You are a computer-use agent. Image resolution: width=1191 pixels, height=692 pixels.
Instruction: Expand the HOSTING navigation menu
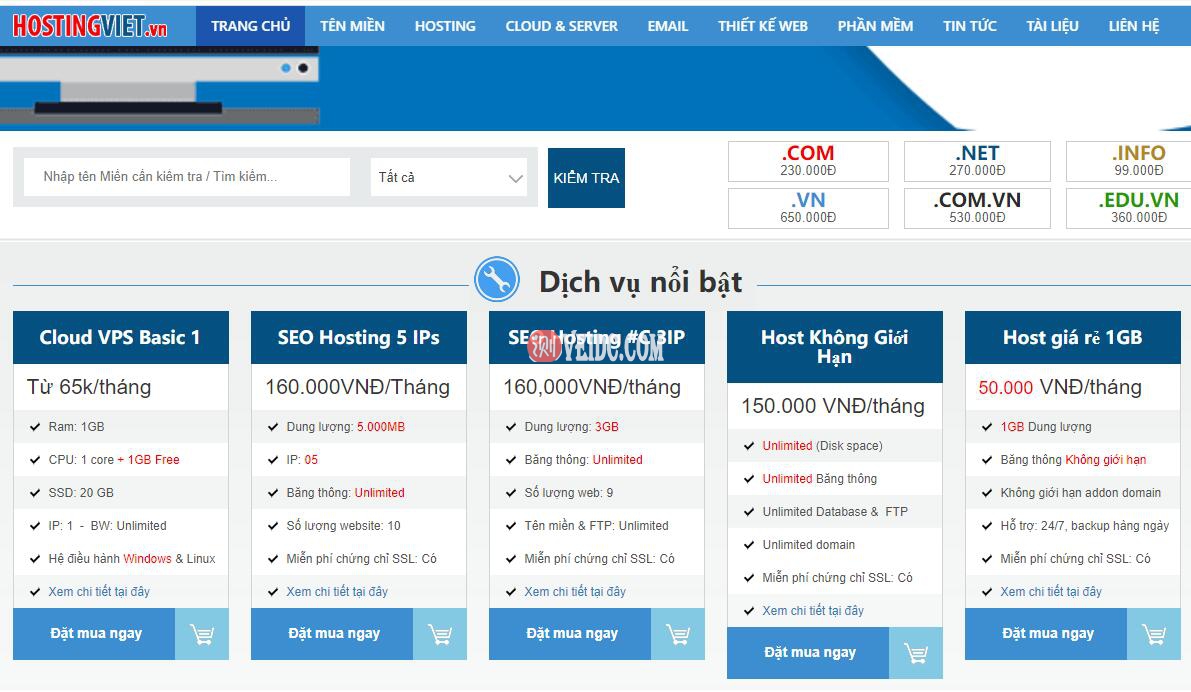(x=444, y=26)
